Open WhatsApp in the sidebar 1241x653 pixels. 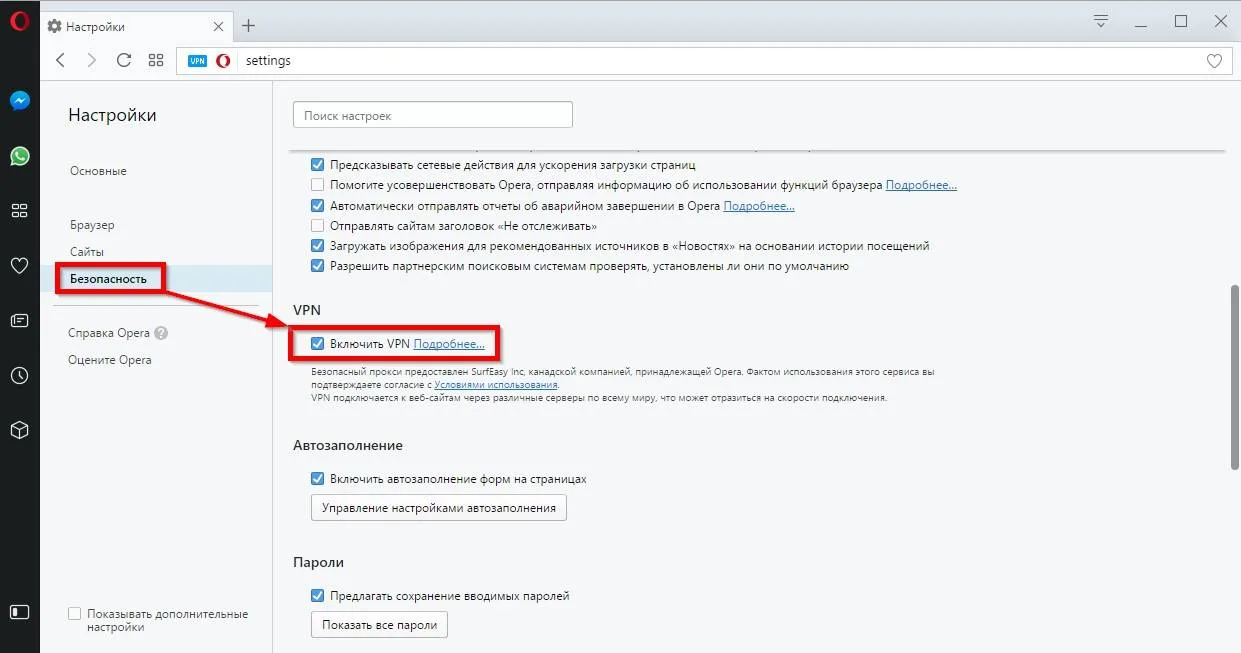(19, 156)
